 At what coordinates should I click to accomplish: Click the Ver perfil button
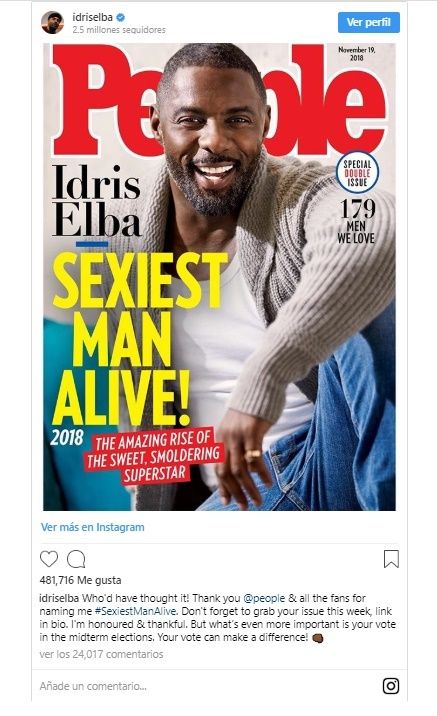coord(369,22)
